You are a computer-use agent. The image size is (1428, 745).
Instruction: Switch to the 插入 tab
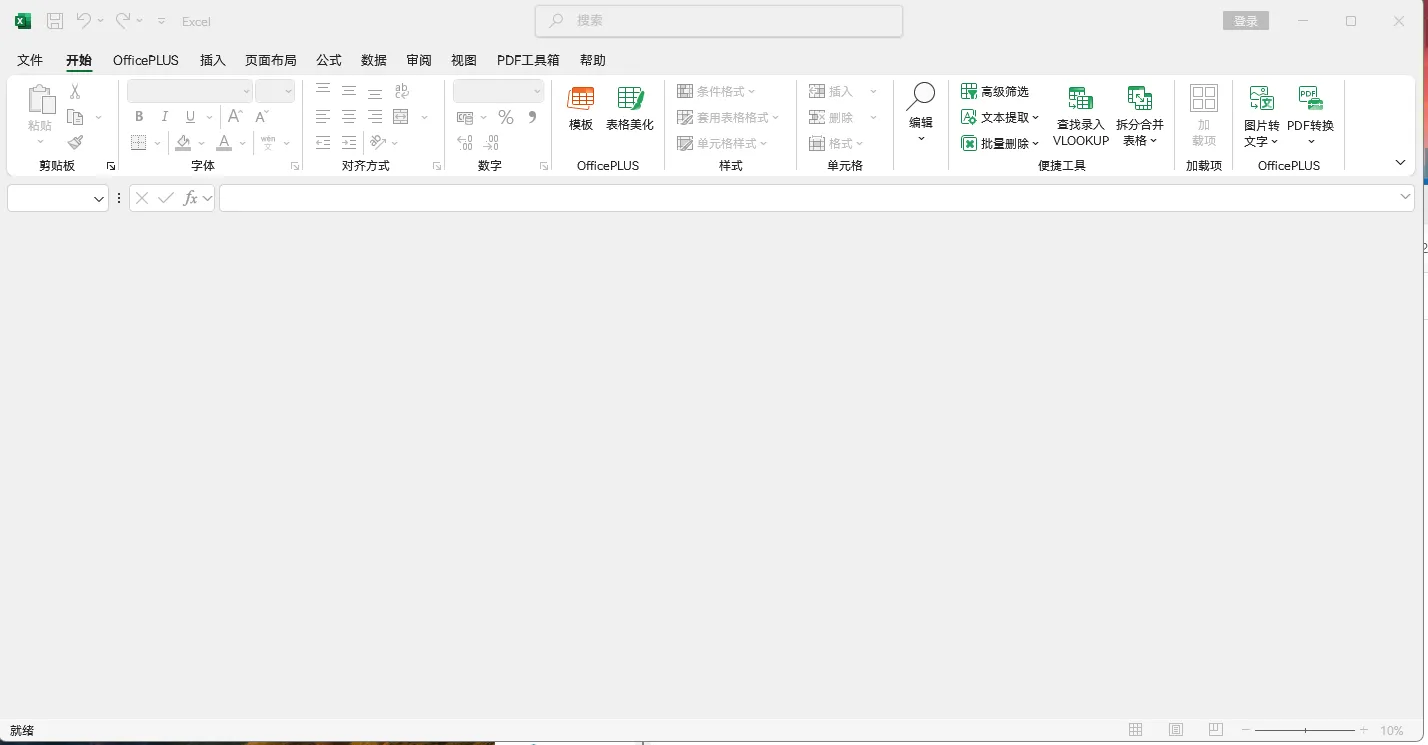pyautogui.click(x=213, y=60)
